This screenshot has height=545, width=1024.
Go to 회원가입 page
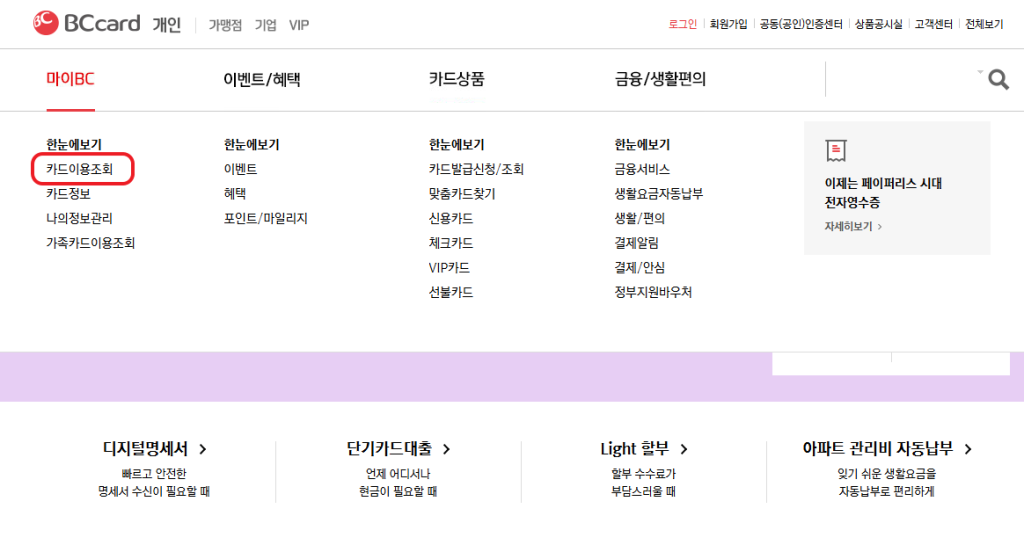click(x=728, y=24)
